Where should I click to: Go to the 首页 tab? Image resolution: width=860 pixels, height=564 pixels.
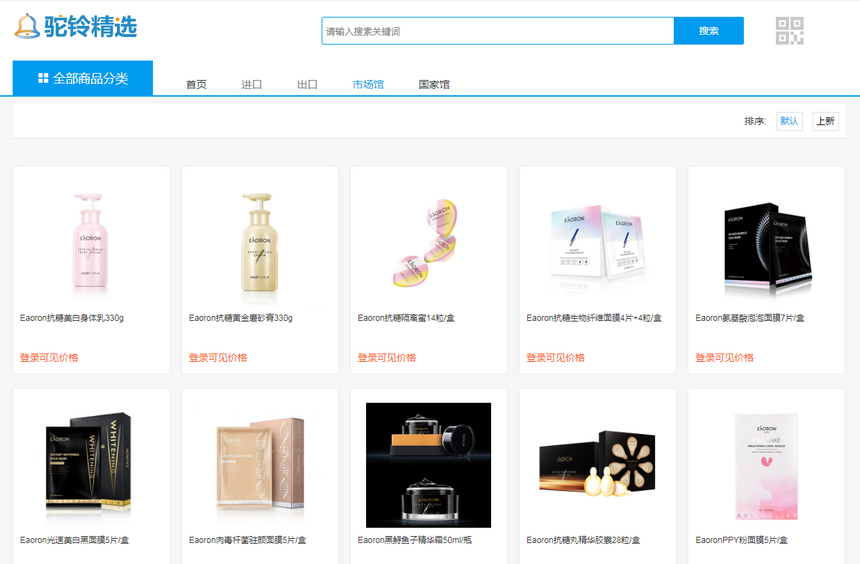[x=196, y=85]
